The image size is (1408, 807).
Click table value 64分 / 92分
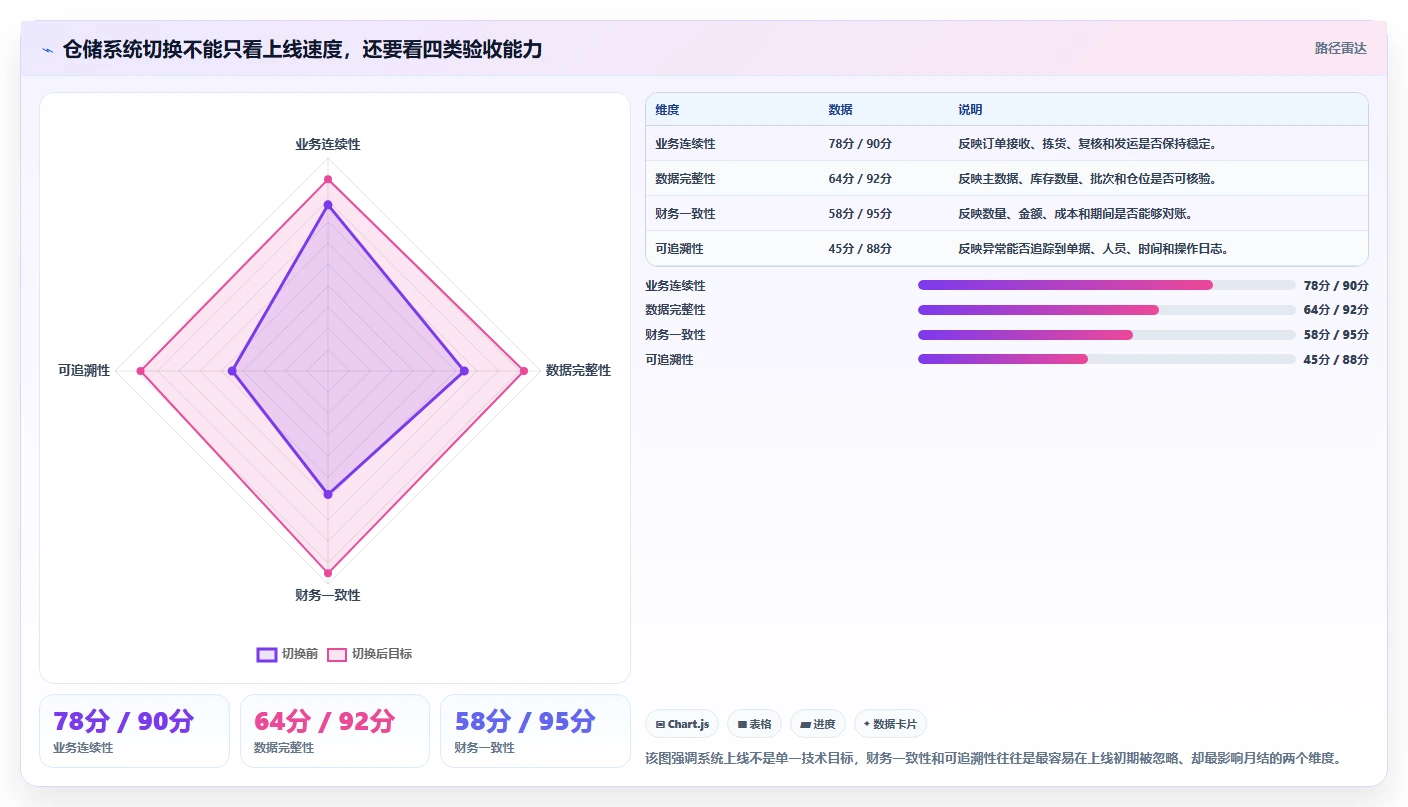[860, 179]
